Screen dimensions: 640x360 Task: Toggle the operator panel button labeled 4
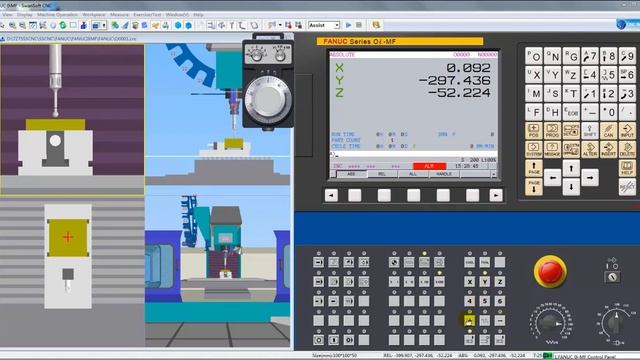pos(469,301)
